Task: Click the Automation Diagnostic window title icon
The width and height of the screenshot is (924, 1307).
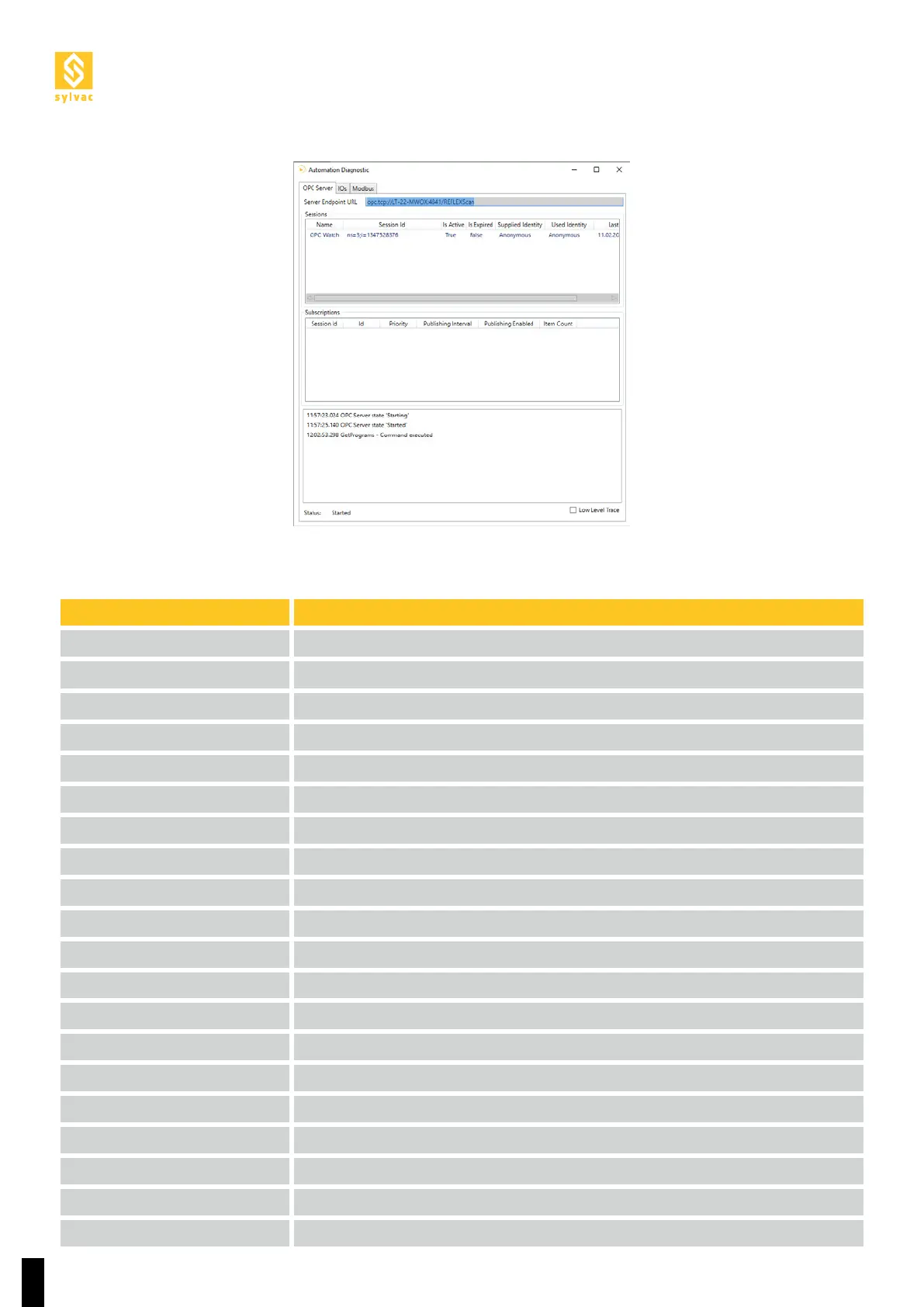Action: point(302,170)
